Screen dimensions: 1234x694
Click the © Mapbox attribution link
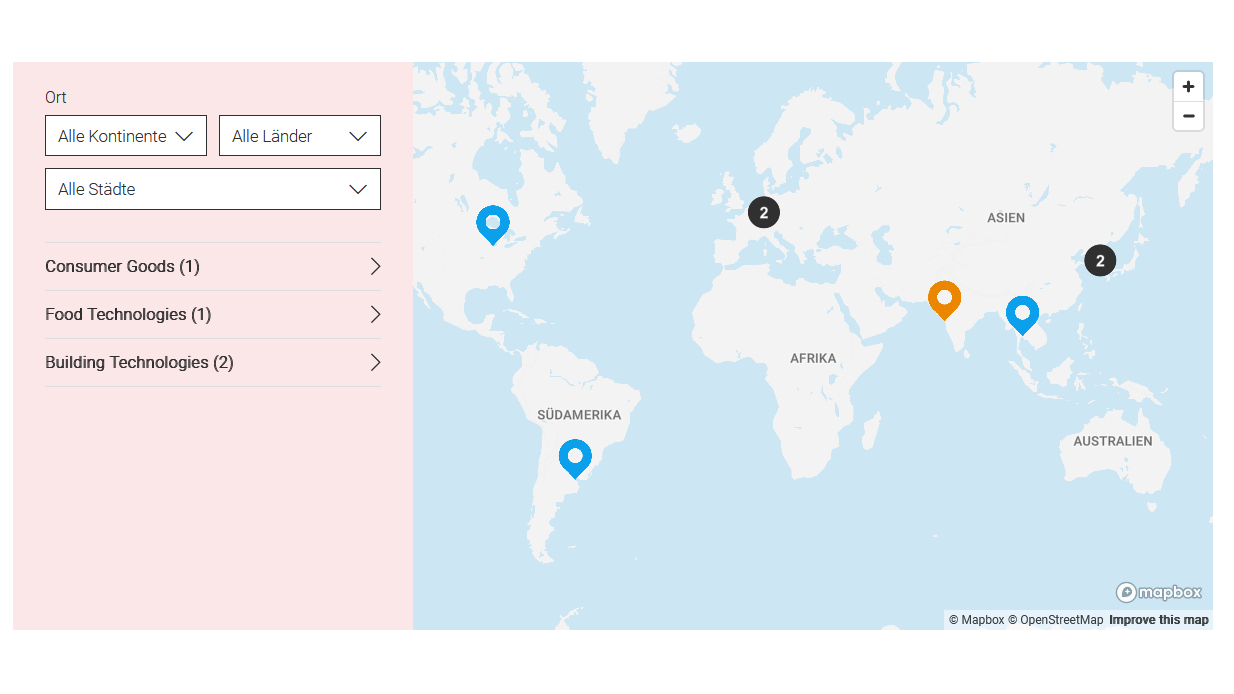[x=976, y=620]
